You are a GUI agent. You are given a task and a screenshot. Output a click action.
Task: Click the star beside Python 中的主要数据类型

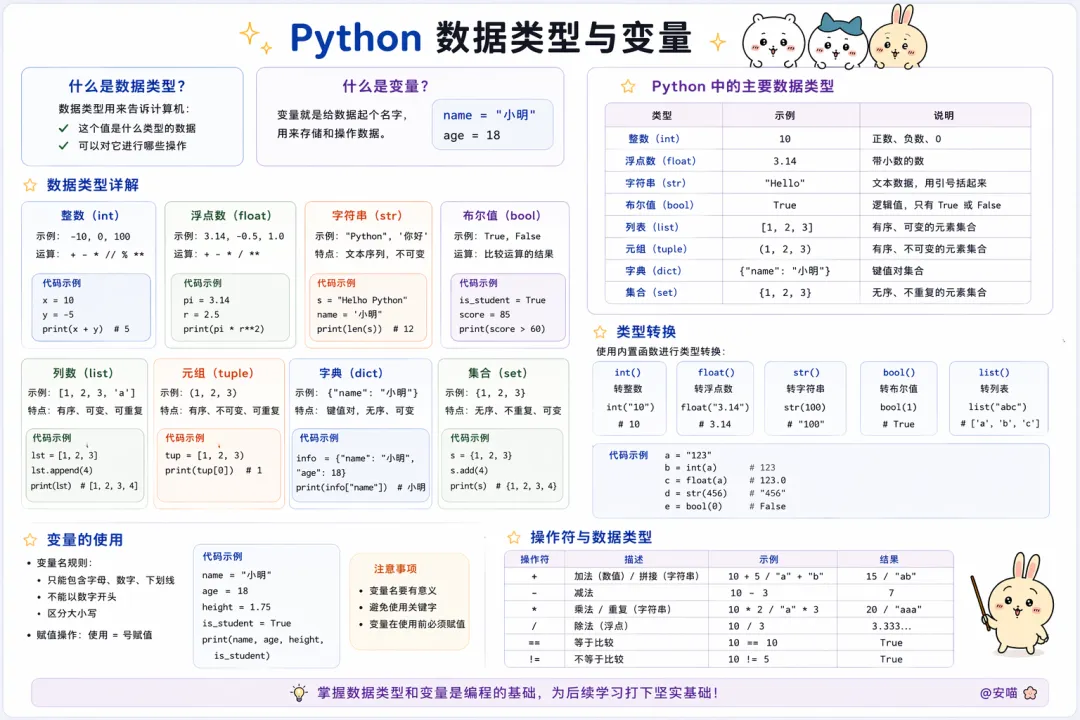click(627, 86)
